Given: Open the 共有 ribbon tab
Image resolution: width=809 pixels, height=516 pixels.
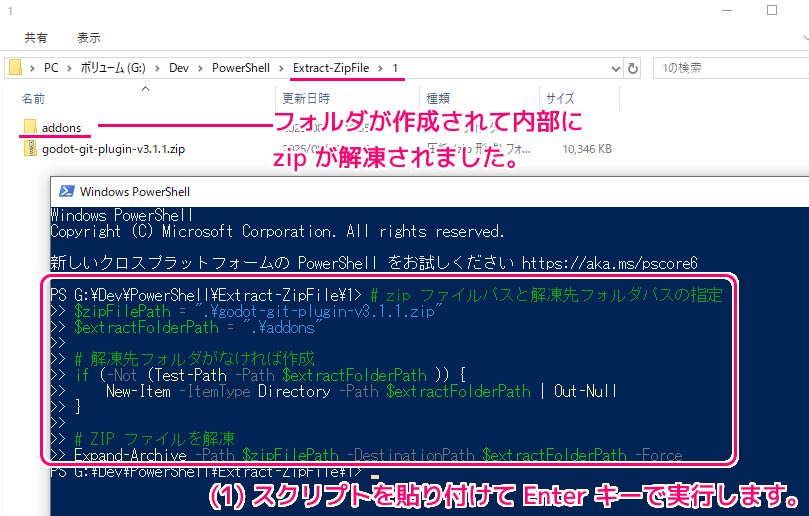Looking at the screenshot, I should click(x=36, y=37).
